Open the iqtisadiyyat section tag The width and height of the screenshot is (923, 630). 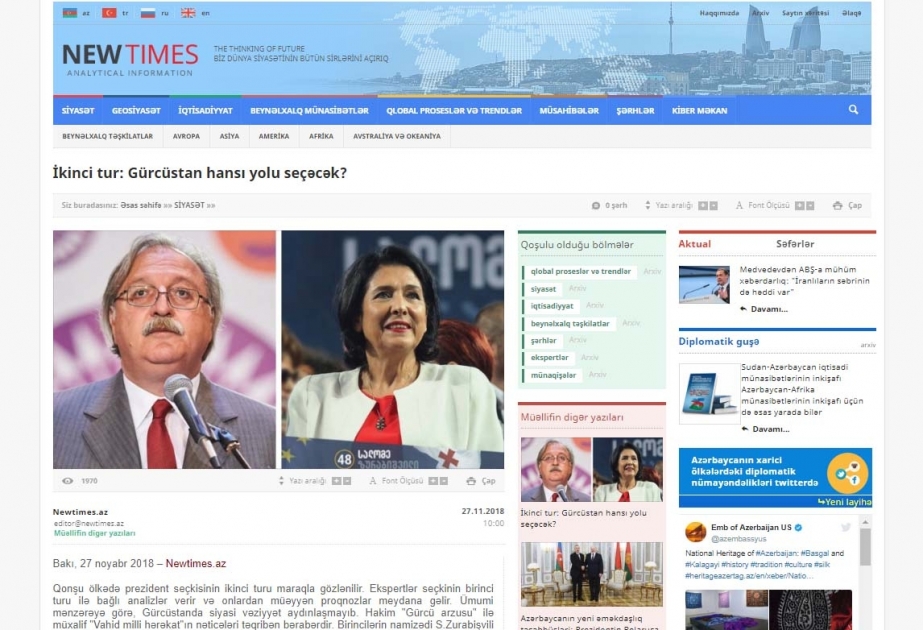click(552, 306)
